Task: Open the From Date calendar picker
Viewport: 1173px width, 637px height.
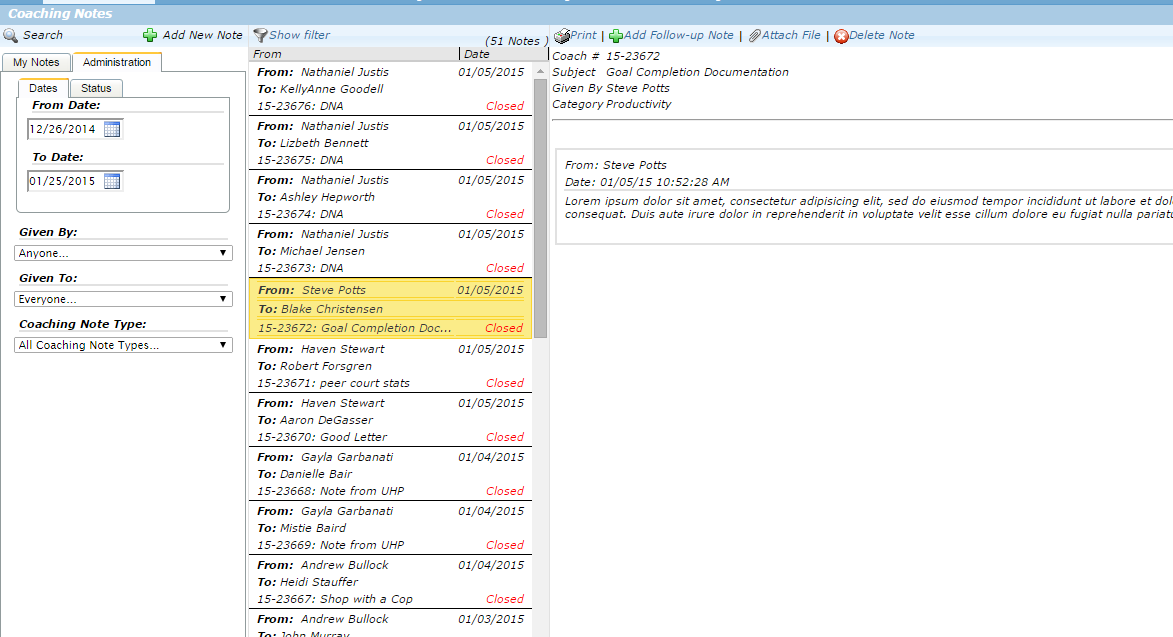Action: point(112,129)
